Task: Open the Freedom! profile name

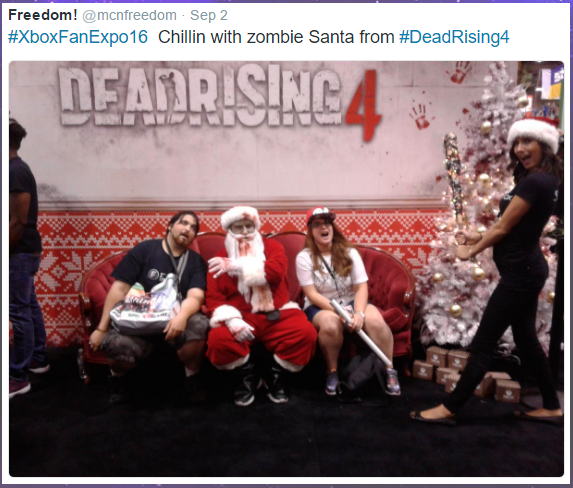Action: [x=43, y=15]
